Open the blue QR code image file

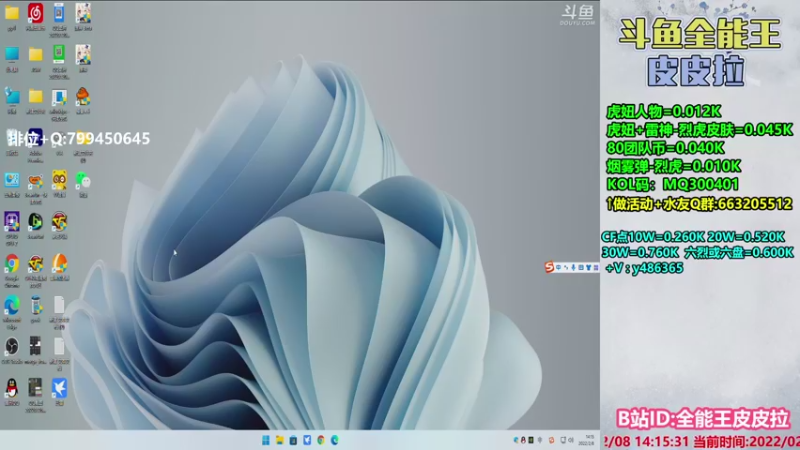click(59, 14)
